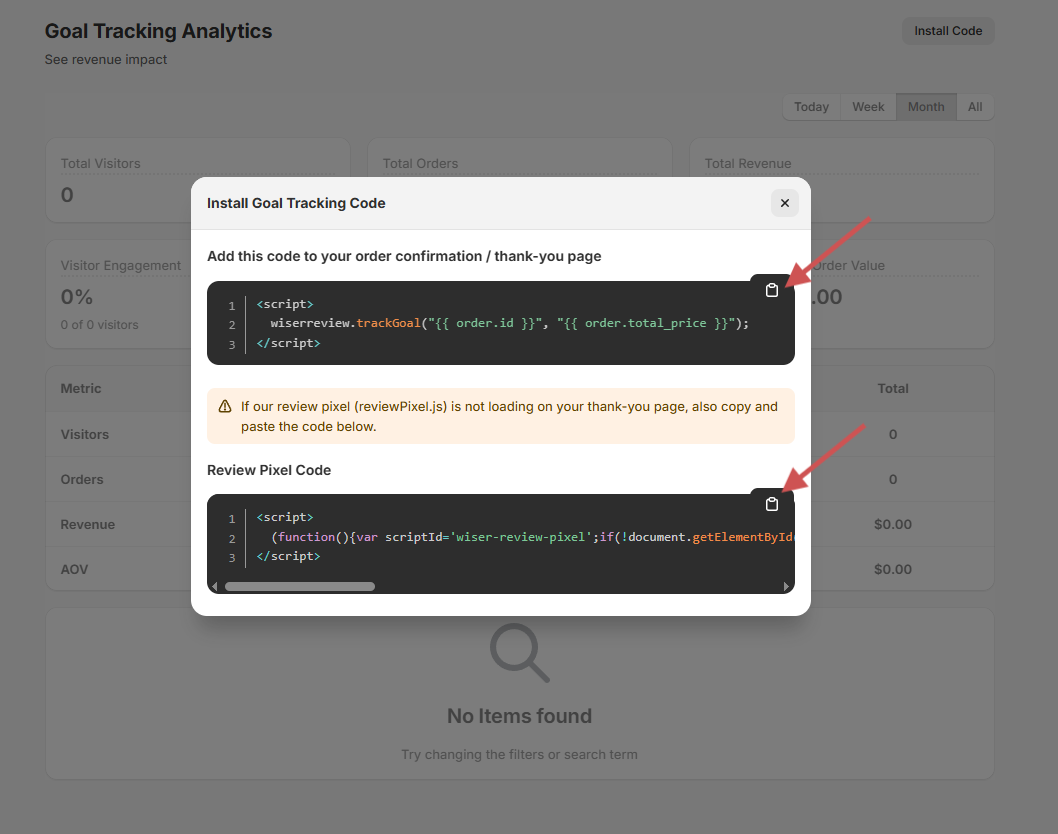Click the getElementById function code line
This screenshot has width=1058, height=834.
point(530,537)
